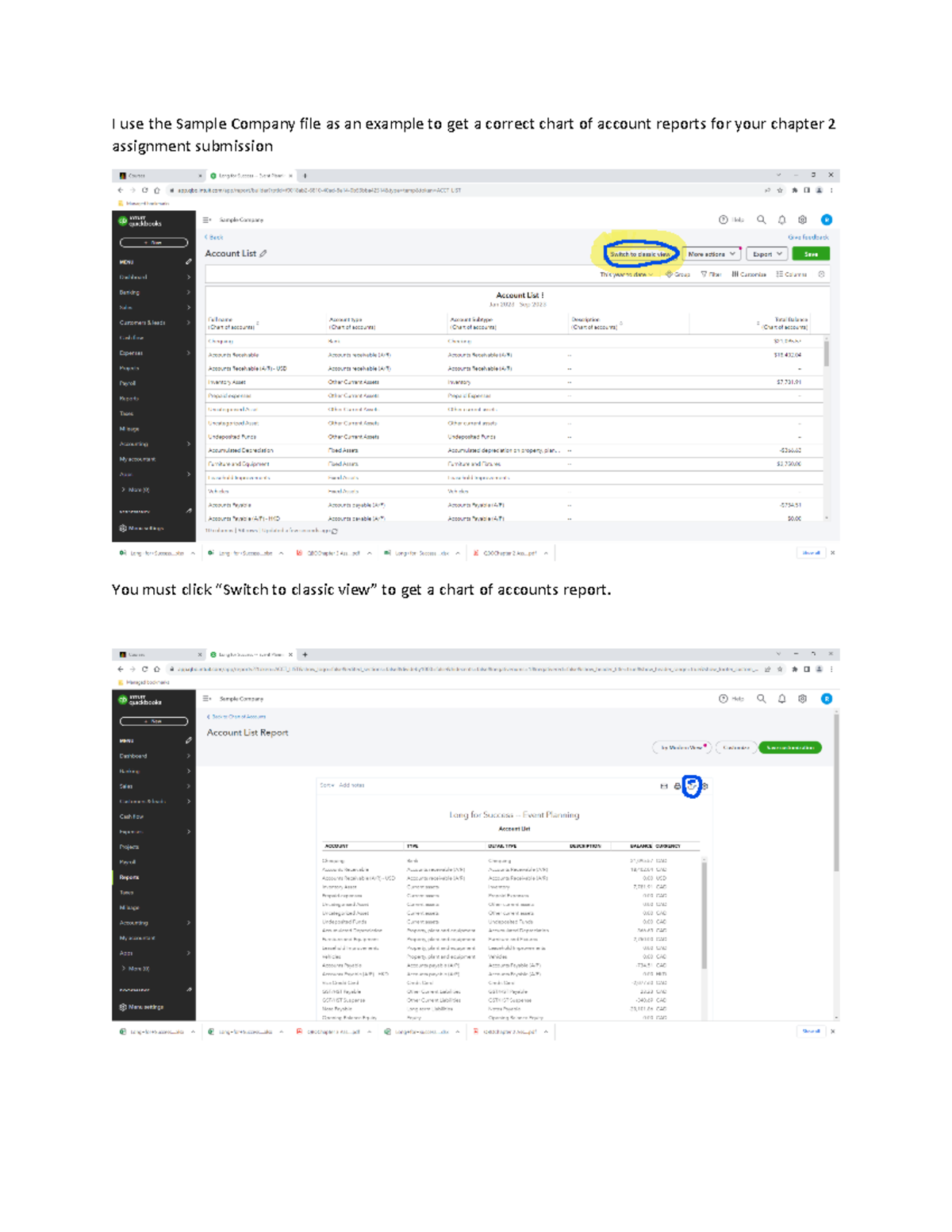Click 'Accounts Receivable (A/R) - USD' row in Account List
952x1232 pixels.
click(x=514, y=368)
